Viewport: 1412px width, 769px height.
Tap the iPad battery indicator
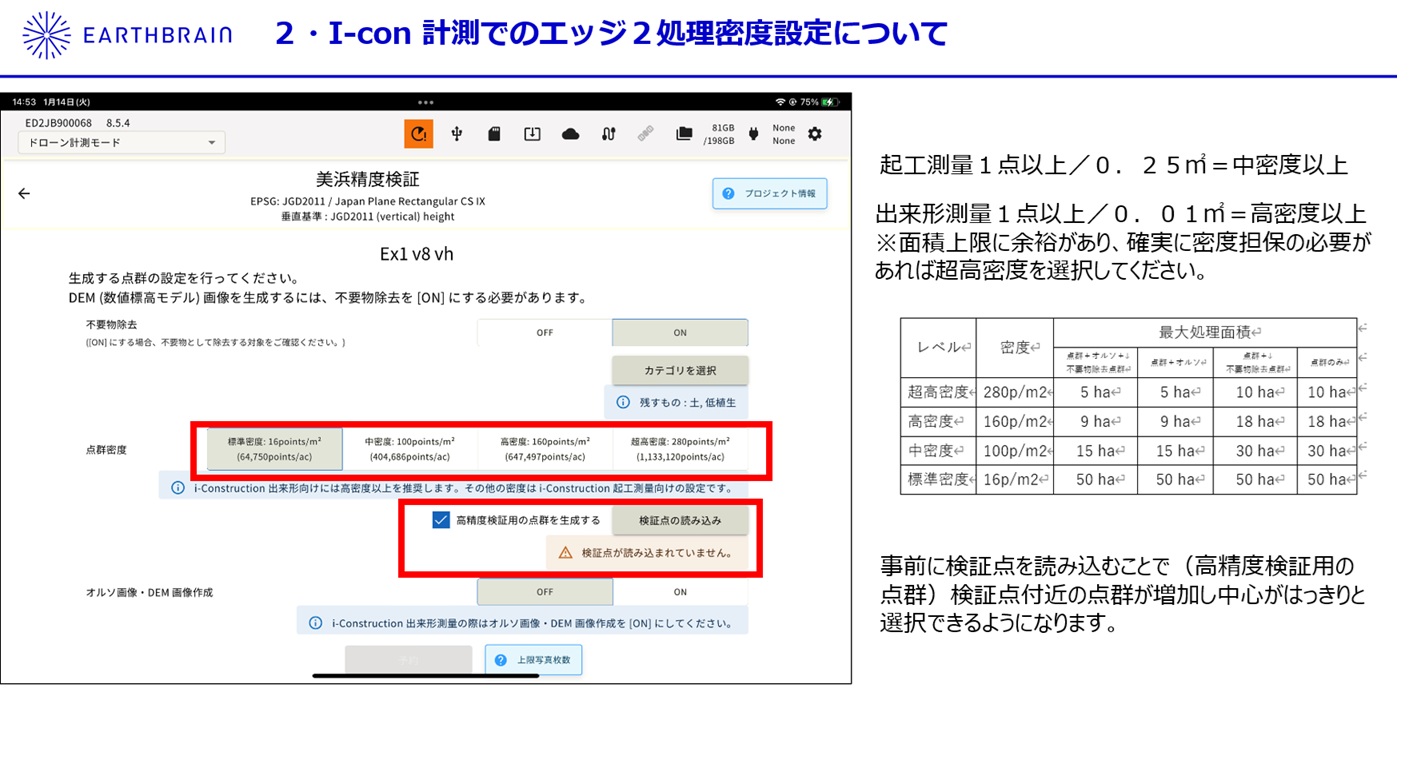[830, 102]
